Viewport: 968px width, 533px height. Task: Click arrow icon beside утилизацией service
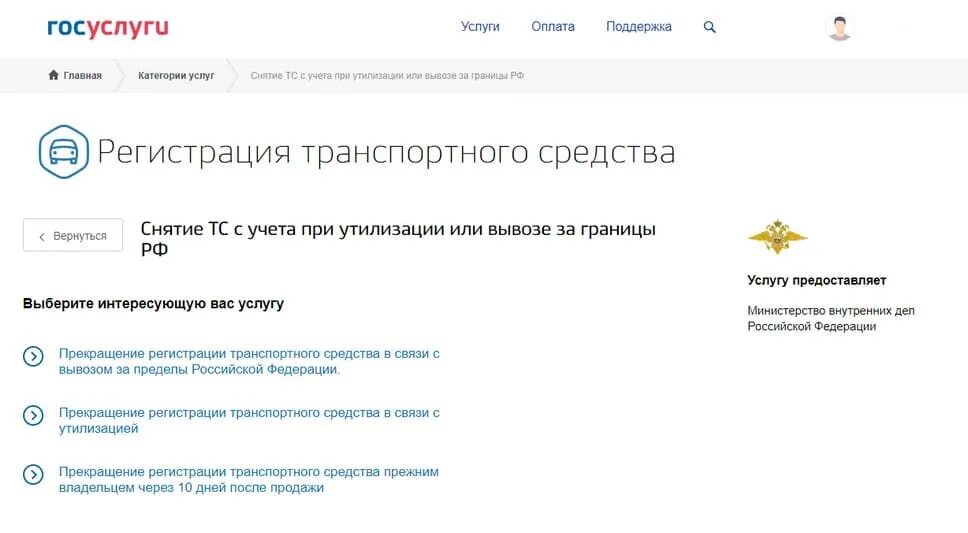coord(33,415)
